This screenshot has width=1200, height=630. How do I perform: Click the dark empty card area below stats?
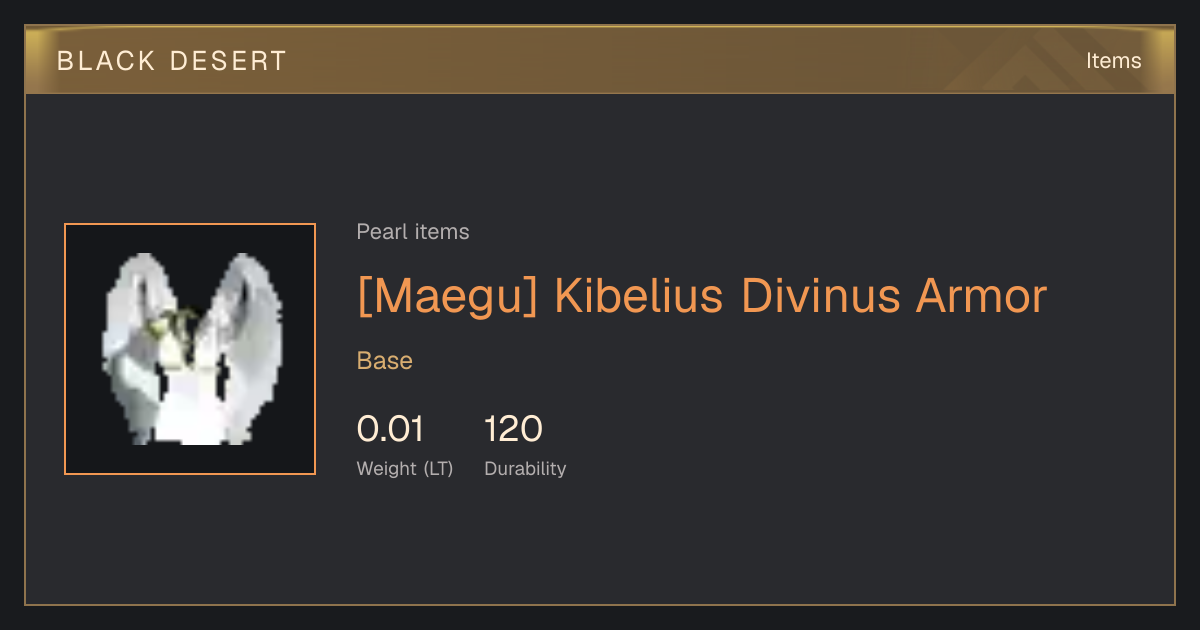click(600, 545)
